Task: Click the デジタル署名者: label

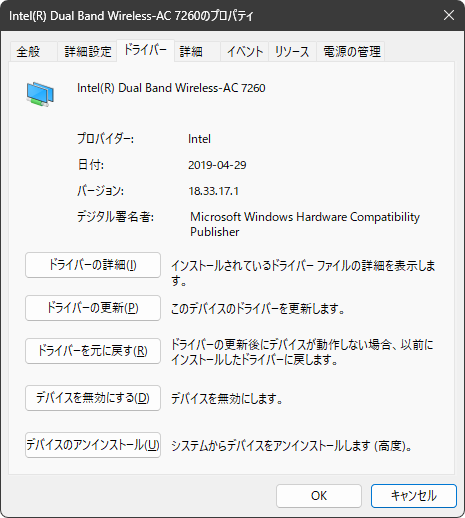Action: (x=115, y=217)
